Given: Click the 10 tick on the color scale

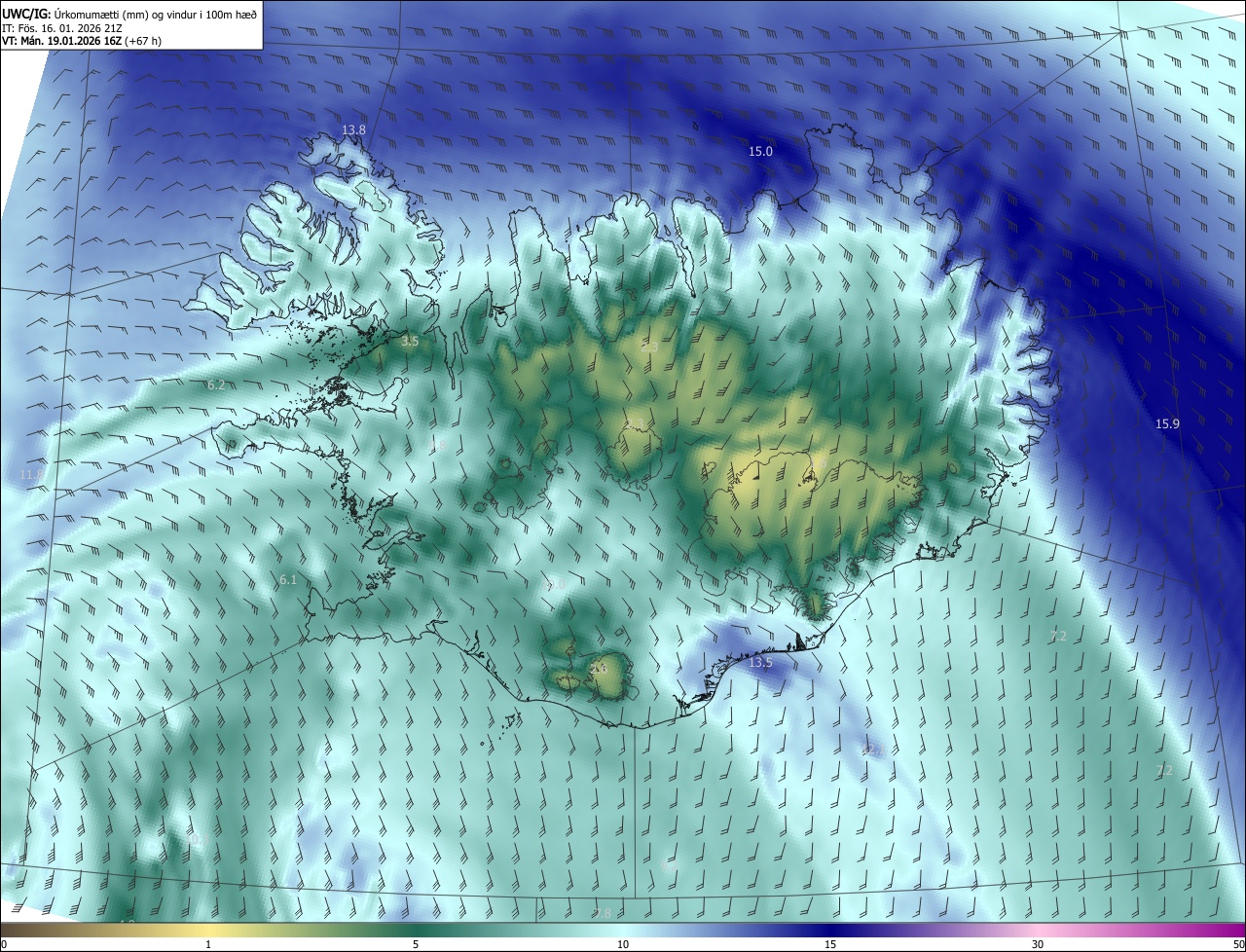Looking at the screenshot, I should pyautogui.click(x=623, y=944).
